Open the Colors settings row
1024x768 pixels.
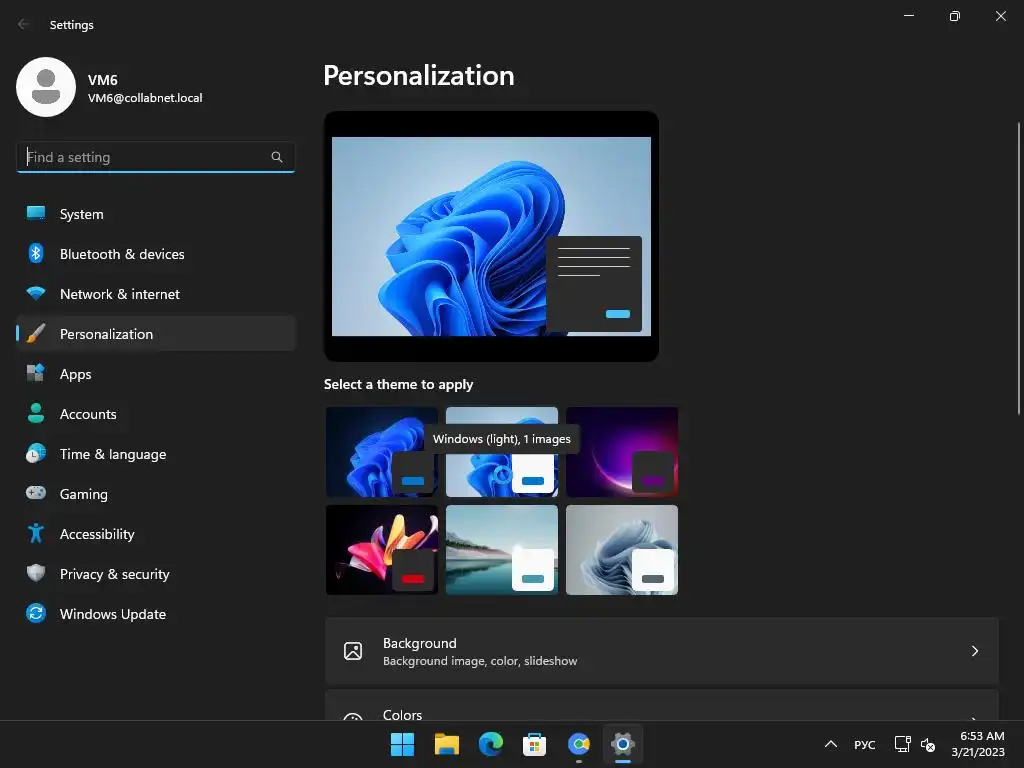pos(662,705)
